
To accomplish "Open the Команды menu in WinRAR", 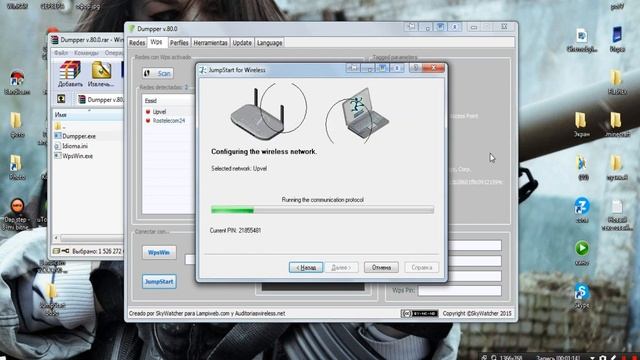I will (x=86, y=53).
